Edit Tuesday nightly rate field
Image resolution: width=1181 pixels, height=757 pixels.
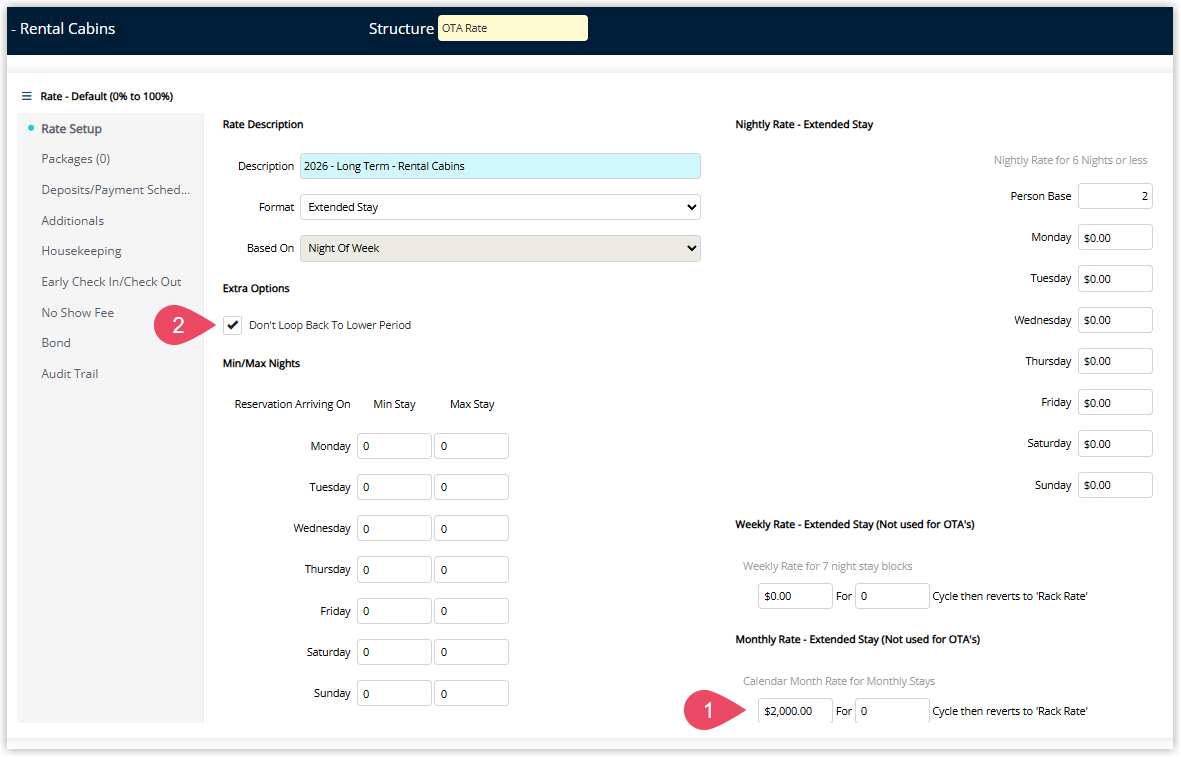1115,279
